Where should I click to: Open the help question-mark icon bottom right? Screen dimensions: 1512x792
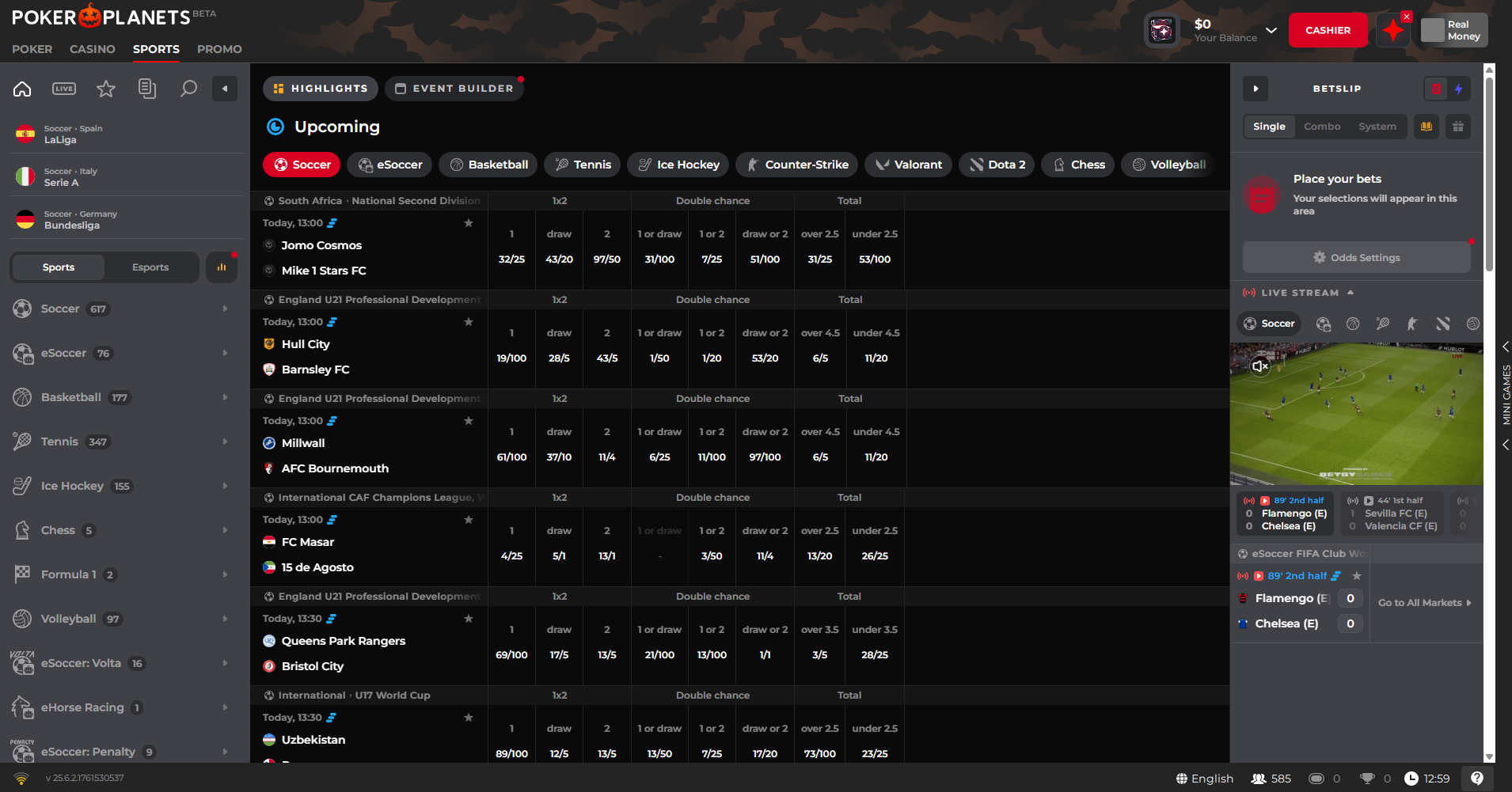pos(1476,778)
